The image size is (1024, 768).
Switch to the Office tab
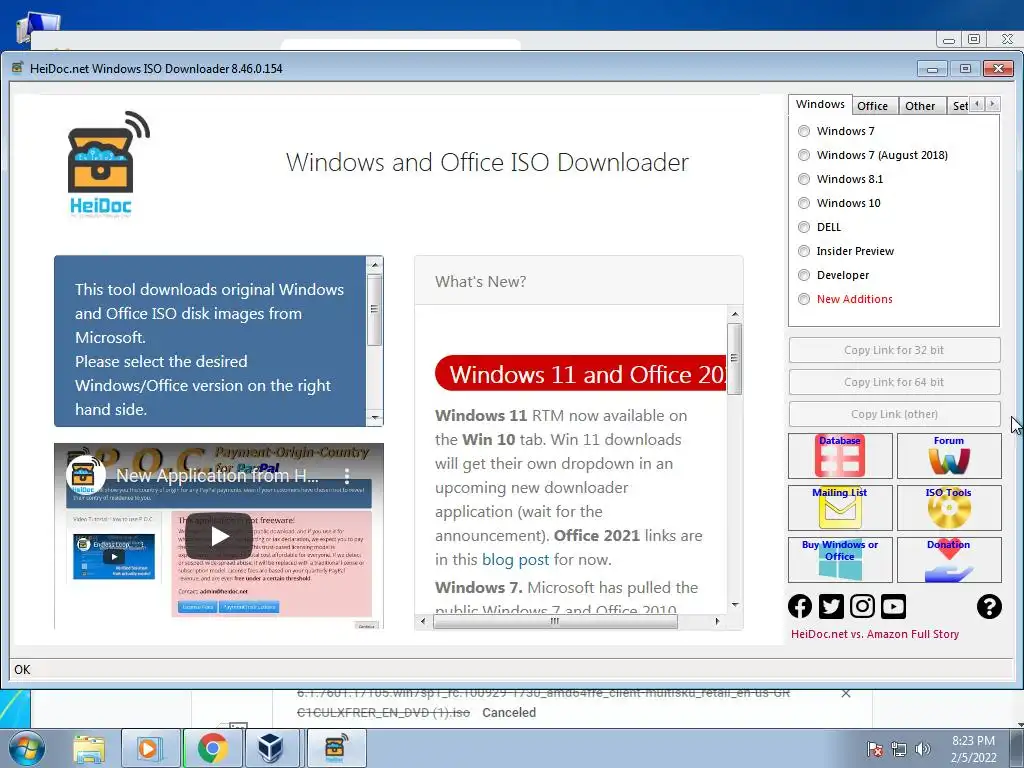872,106
